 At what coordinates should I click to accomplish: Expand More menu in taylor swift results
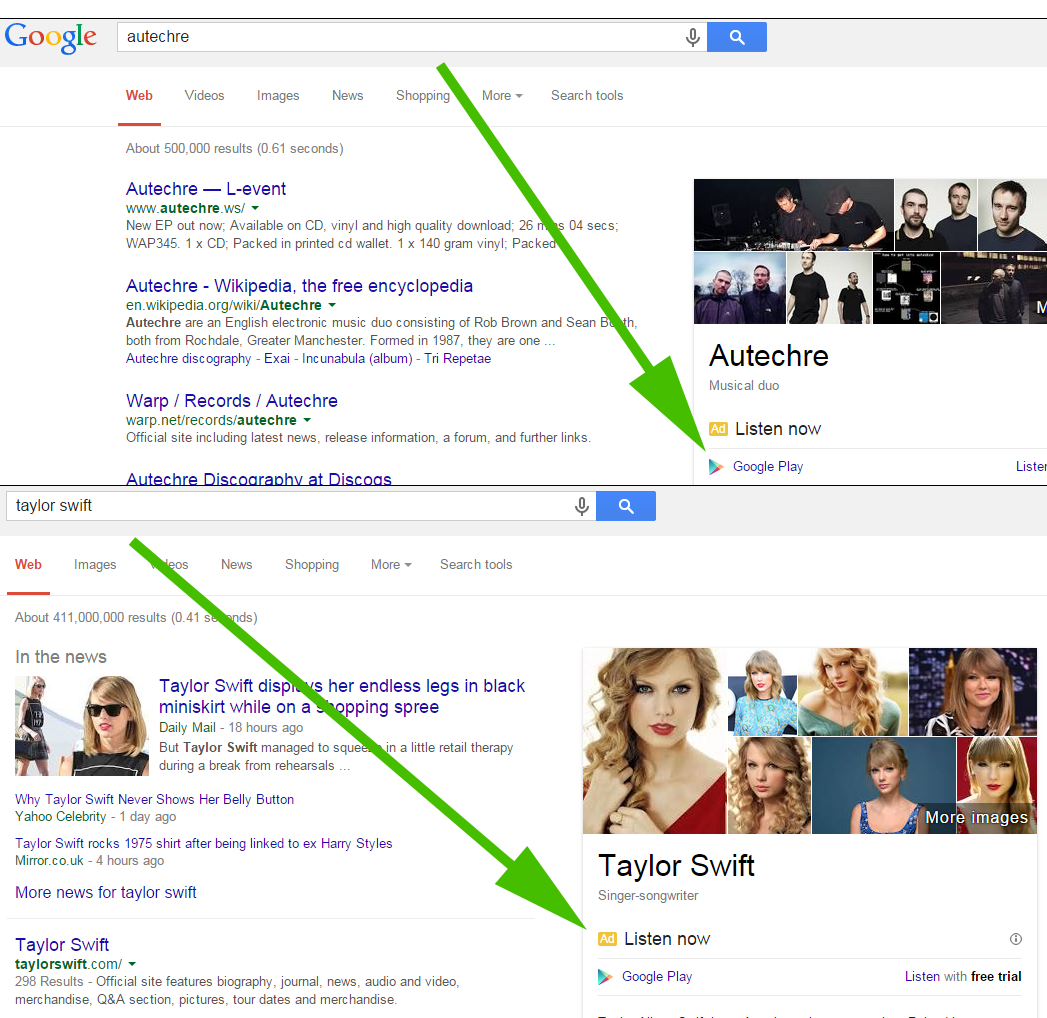[x=391, y=565]
